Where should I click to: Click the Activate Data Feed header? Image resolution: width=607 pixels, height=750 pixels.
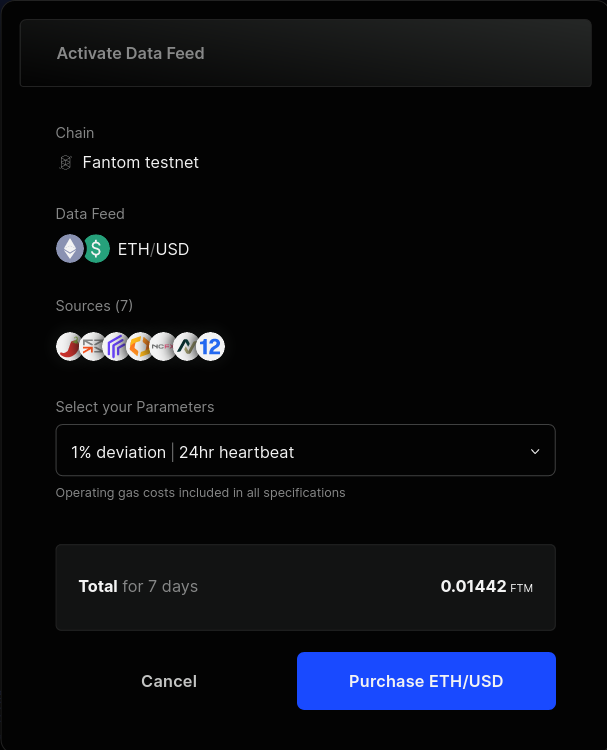(x=131, y=54)
